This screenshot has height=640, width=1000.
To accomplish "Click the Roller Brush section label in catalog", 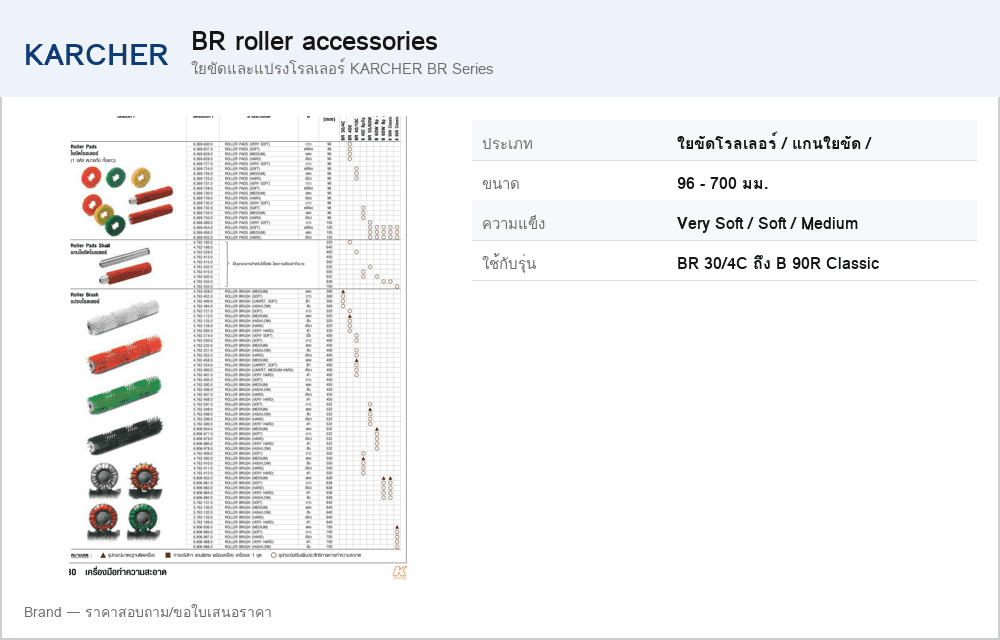I will 85,295.
